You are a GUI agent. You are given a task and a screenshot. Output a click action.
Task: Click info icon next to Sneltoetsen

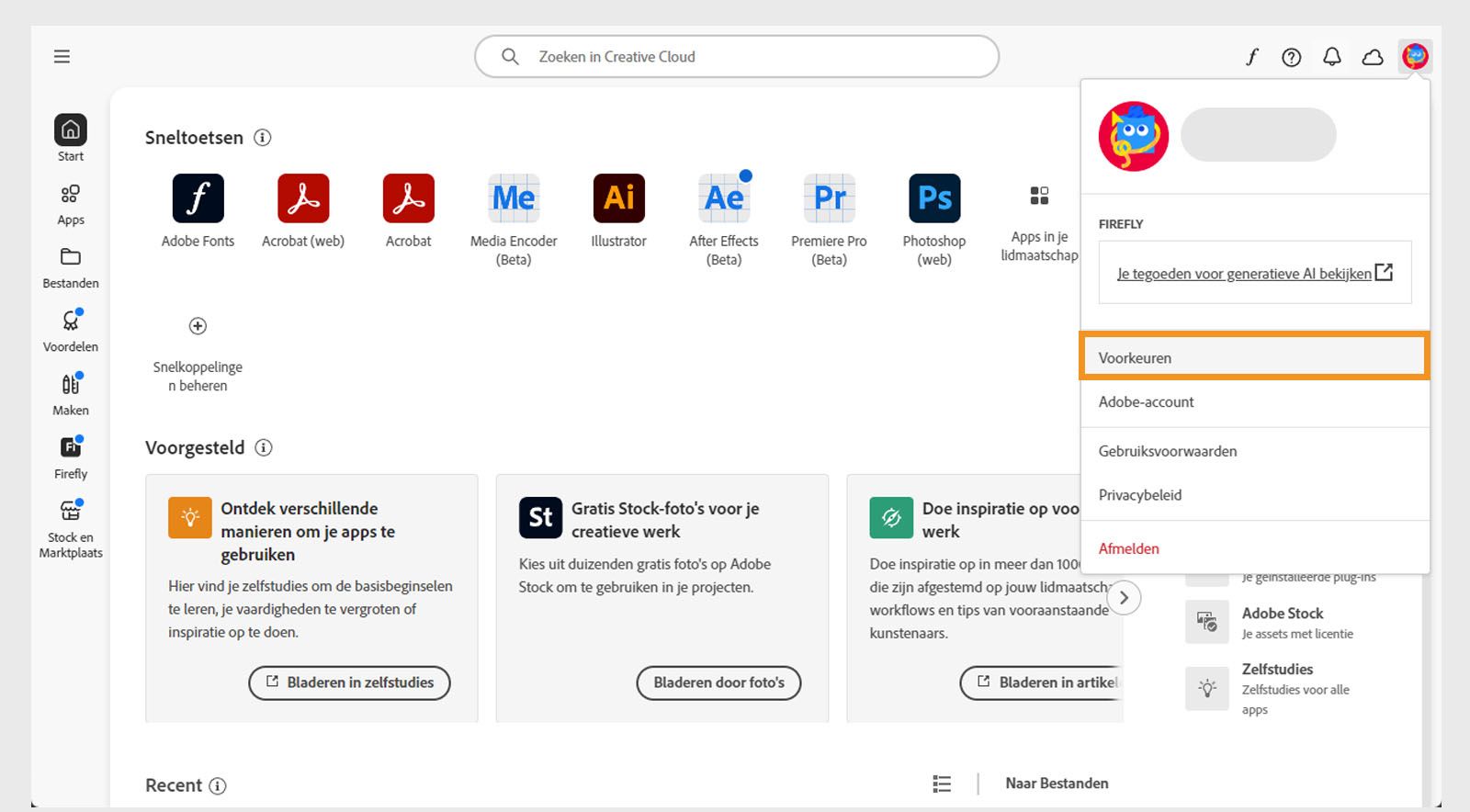(263, 138)
